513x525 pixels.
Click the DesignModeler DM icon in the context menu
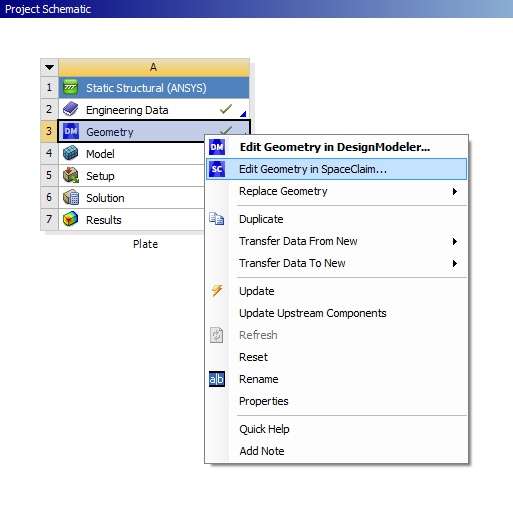[x=217, y=147]
